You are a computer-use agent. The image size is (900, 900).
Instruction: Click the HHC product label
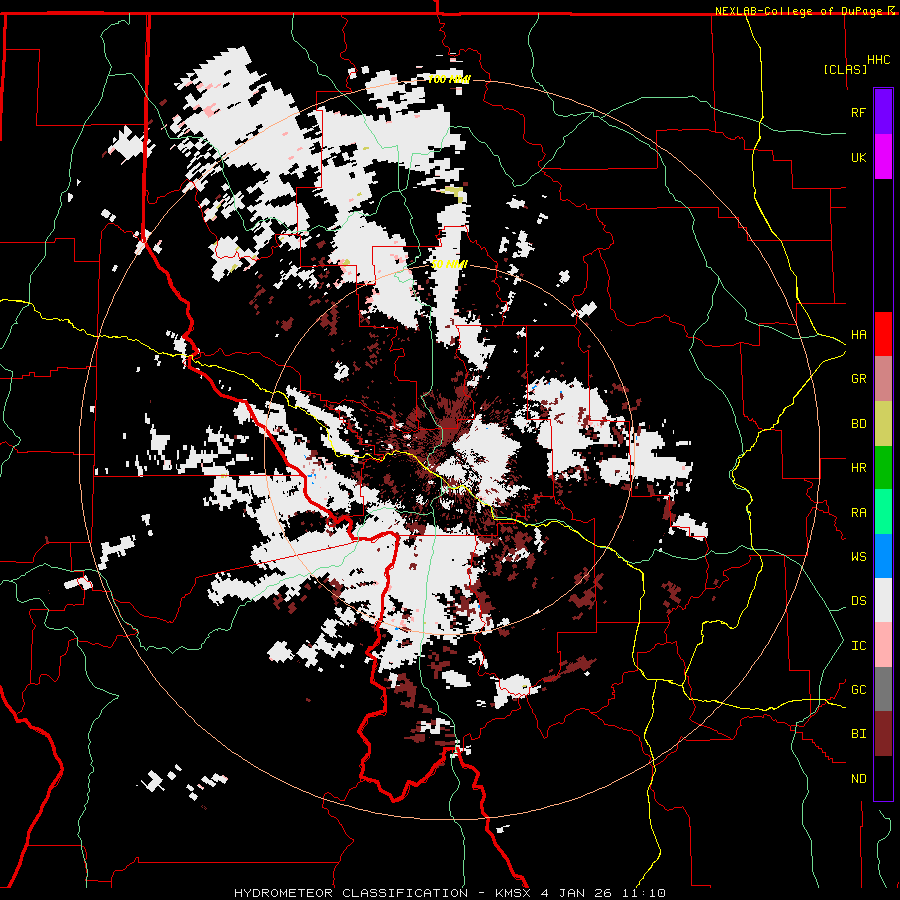(878, 59)
